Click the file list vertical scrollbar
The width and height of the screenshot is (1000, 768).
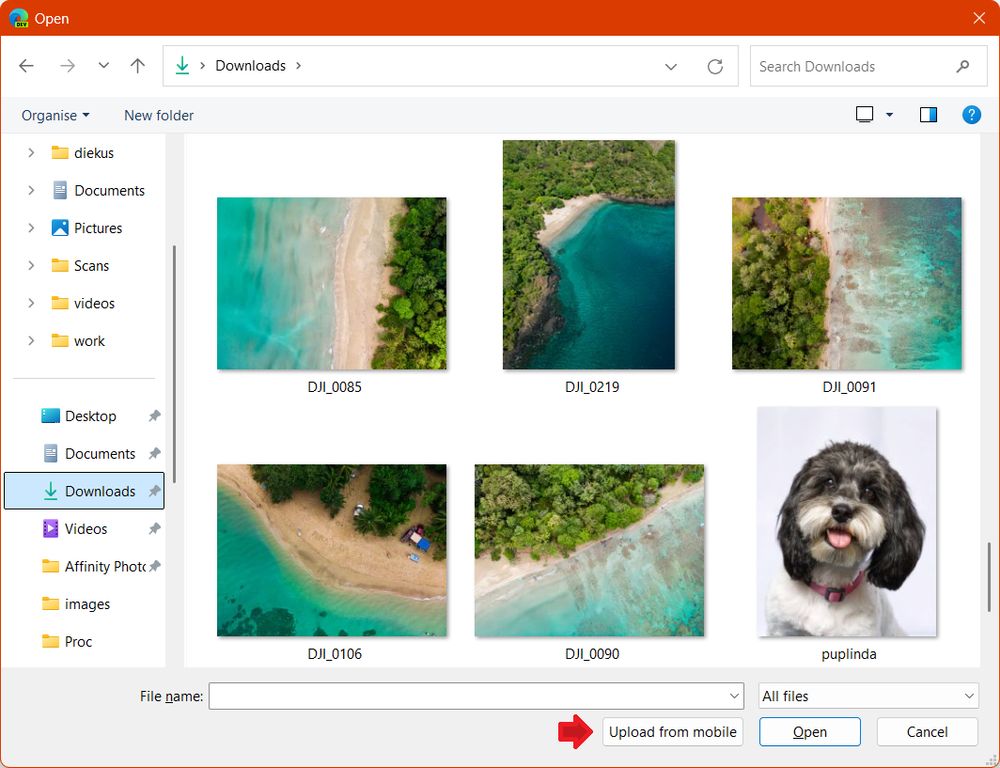coord(989,577)
